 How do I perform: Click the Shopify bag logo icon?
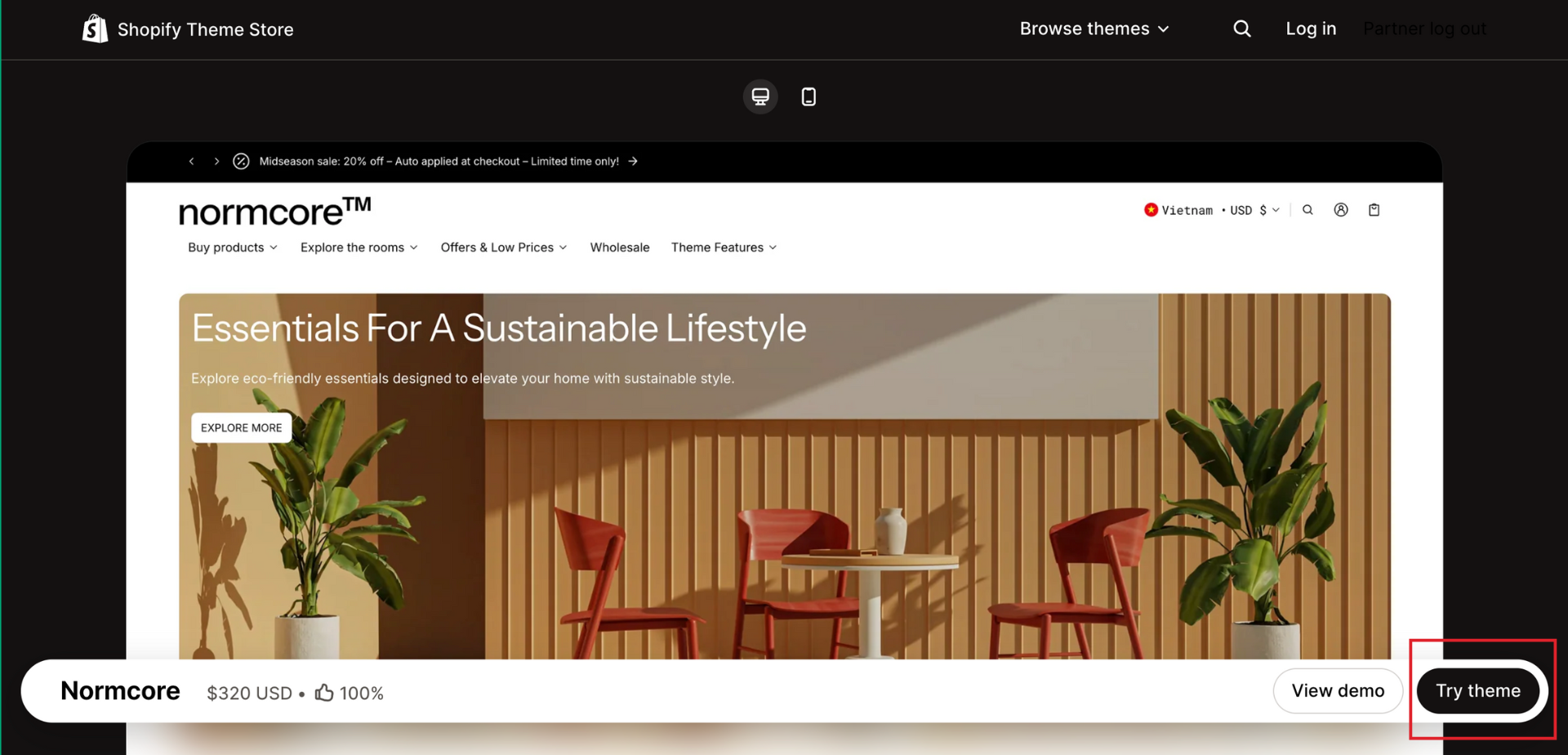(x=96, y=29)
